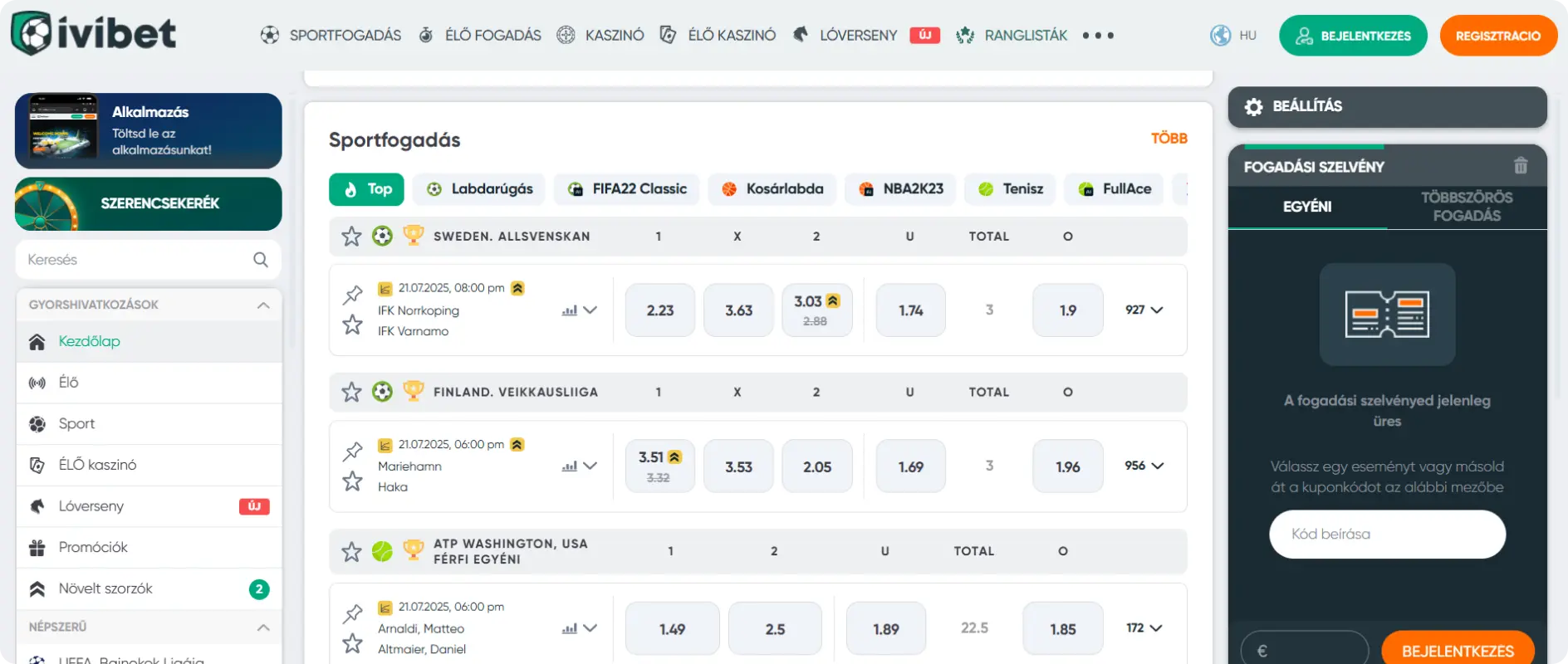
Task: Click the trash icon to clear betting slip
Action: tap(1521, 166)
